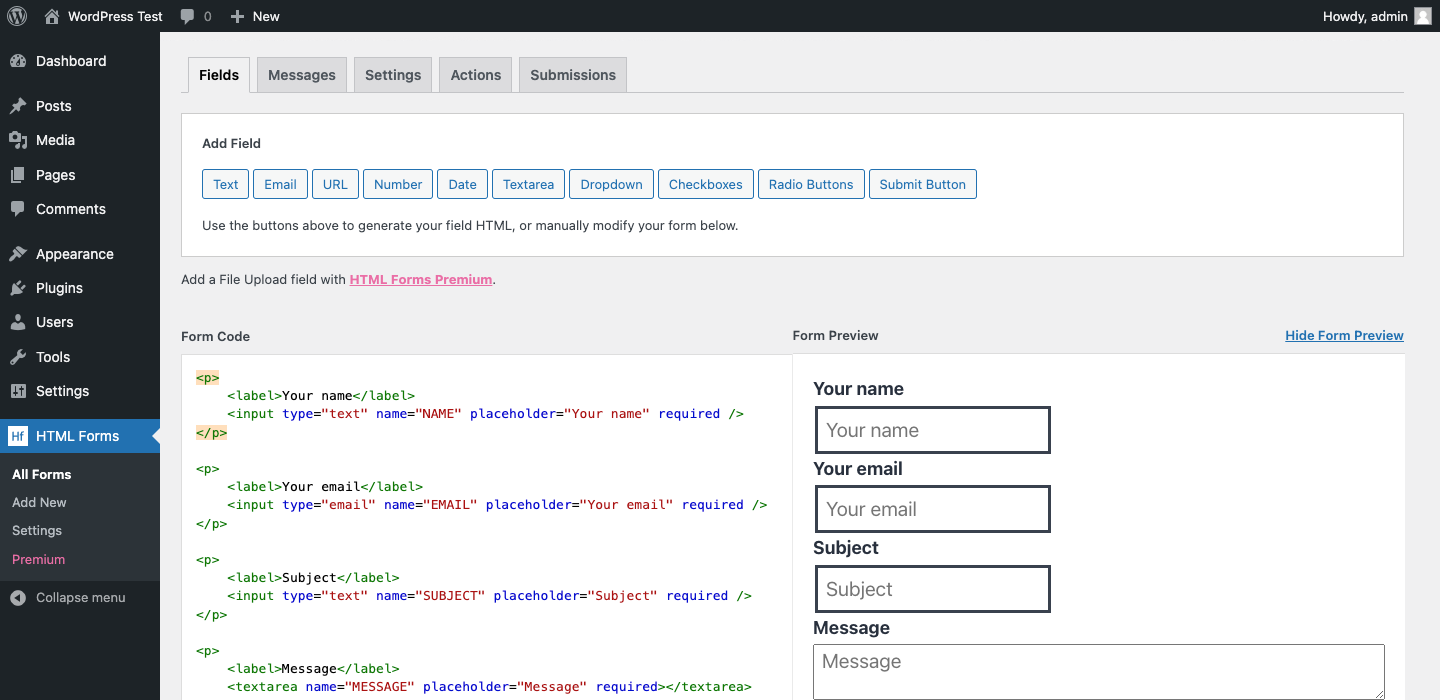Click Howdy, admin account menu
Screen dimensions: 1440x700
pos(1377,16)
